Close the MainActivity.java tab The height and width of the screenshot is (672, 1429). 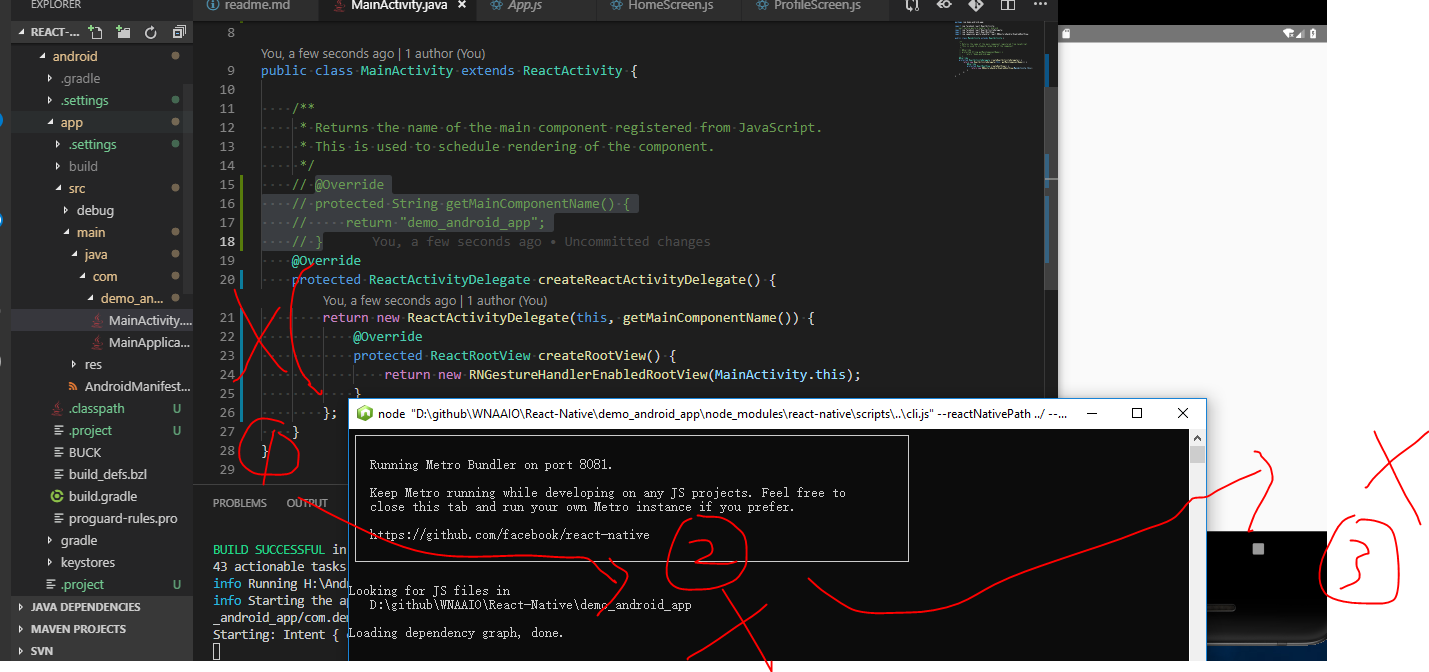point(461,6)
